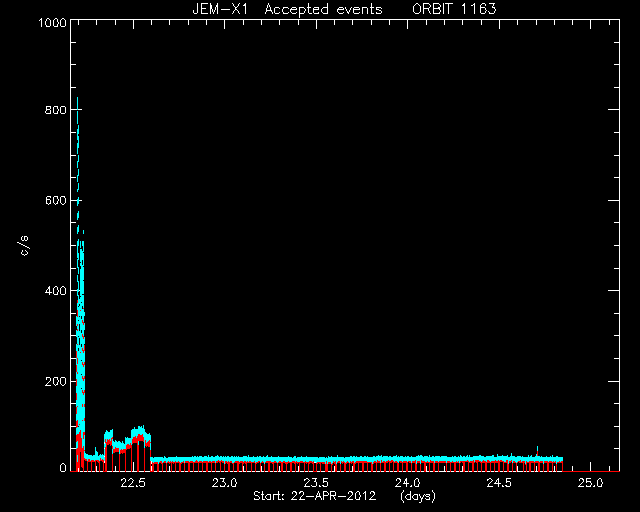Click the small cyan spike near day 24.7
Viewport: 640px width, 512px height.
click(x=537, y=451)
